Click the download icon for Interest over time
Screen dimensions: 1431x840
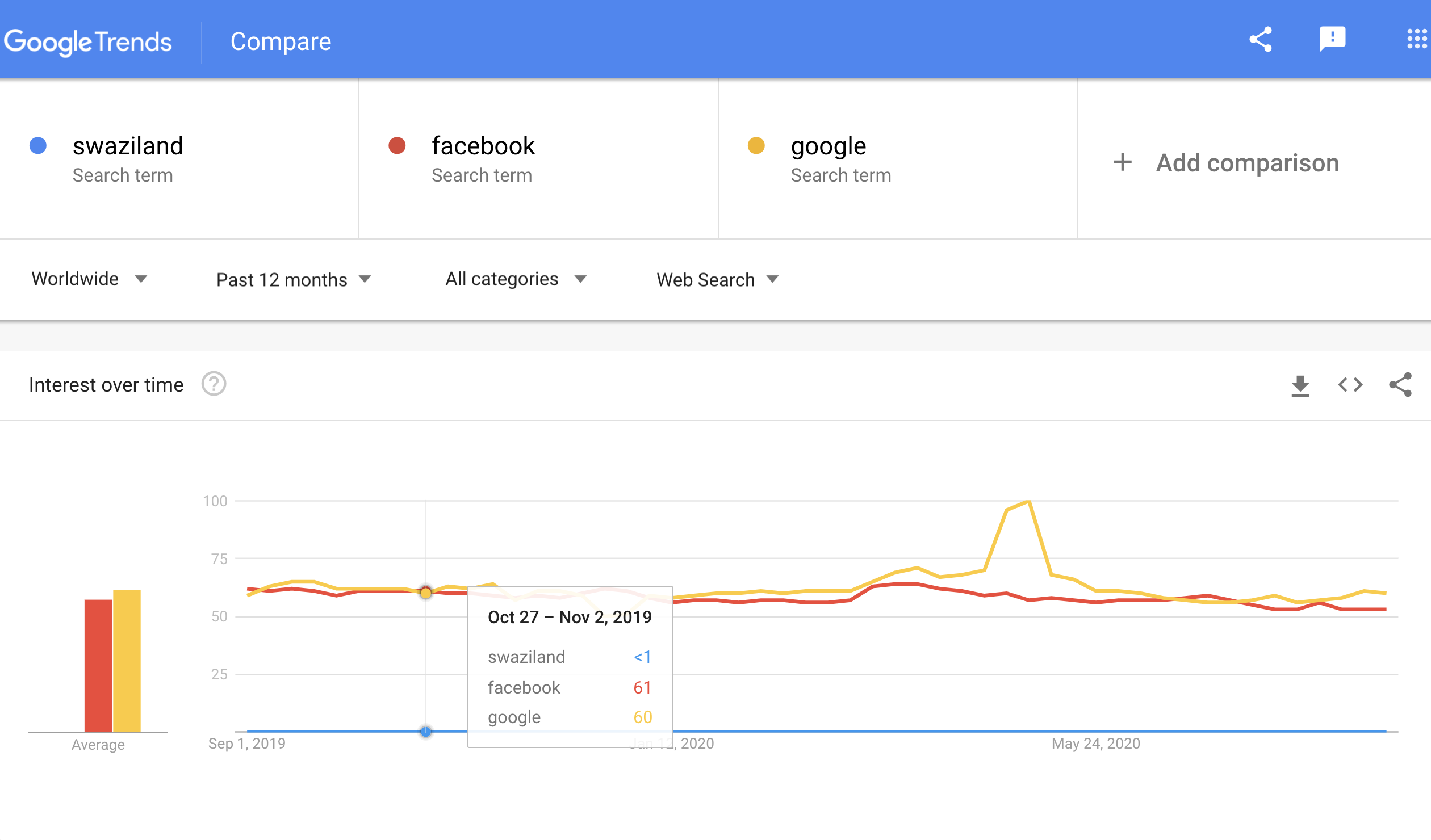[x=1300, y=385]
